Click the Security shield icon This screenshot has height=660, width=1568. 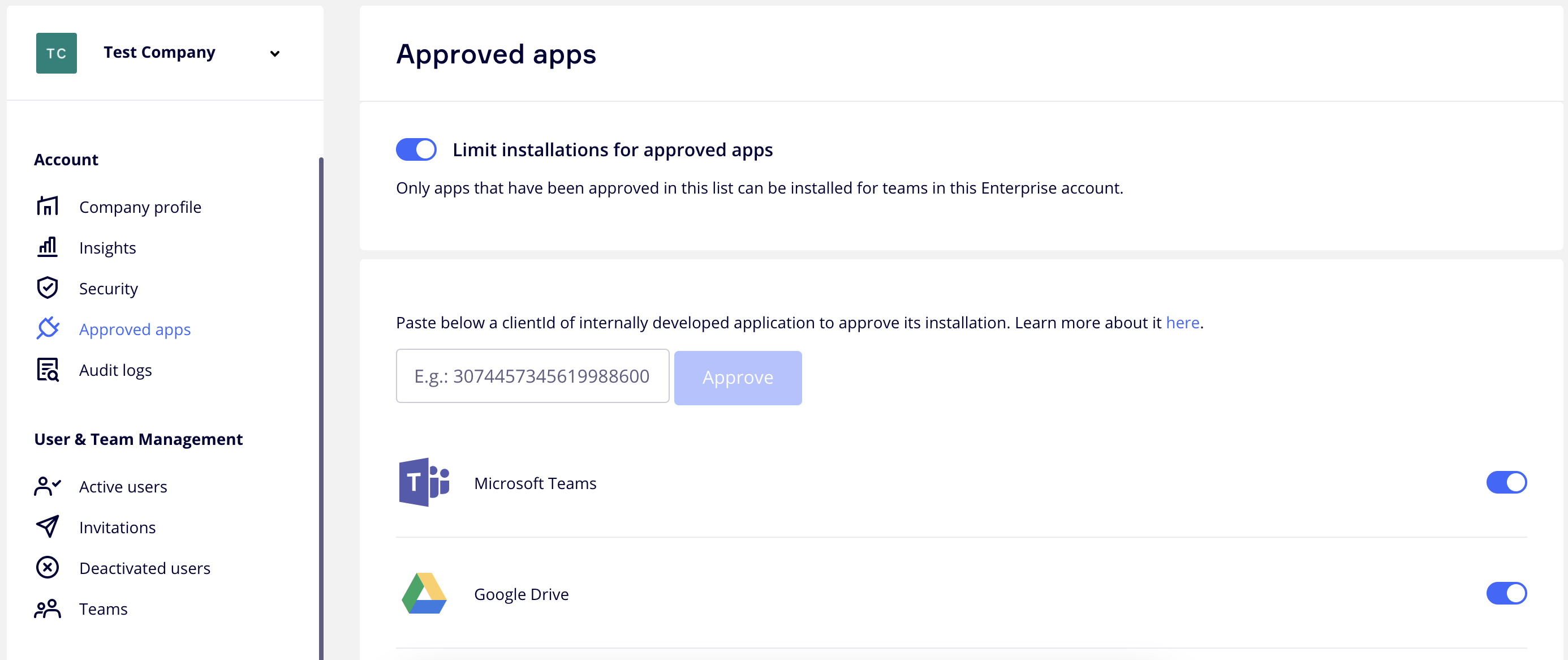tap(48, 288)
